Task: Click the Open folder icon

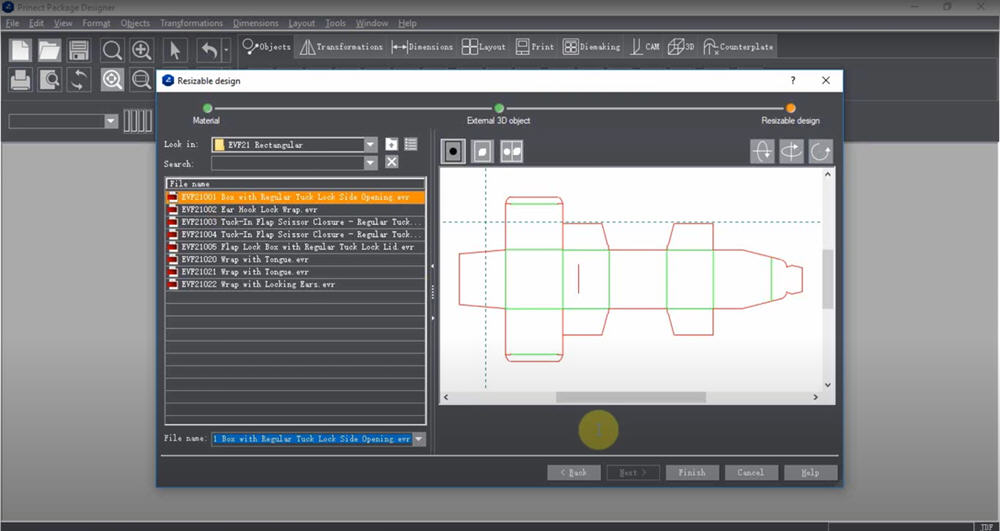Action: [50, 50]
